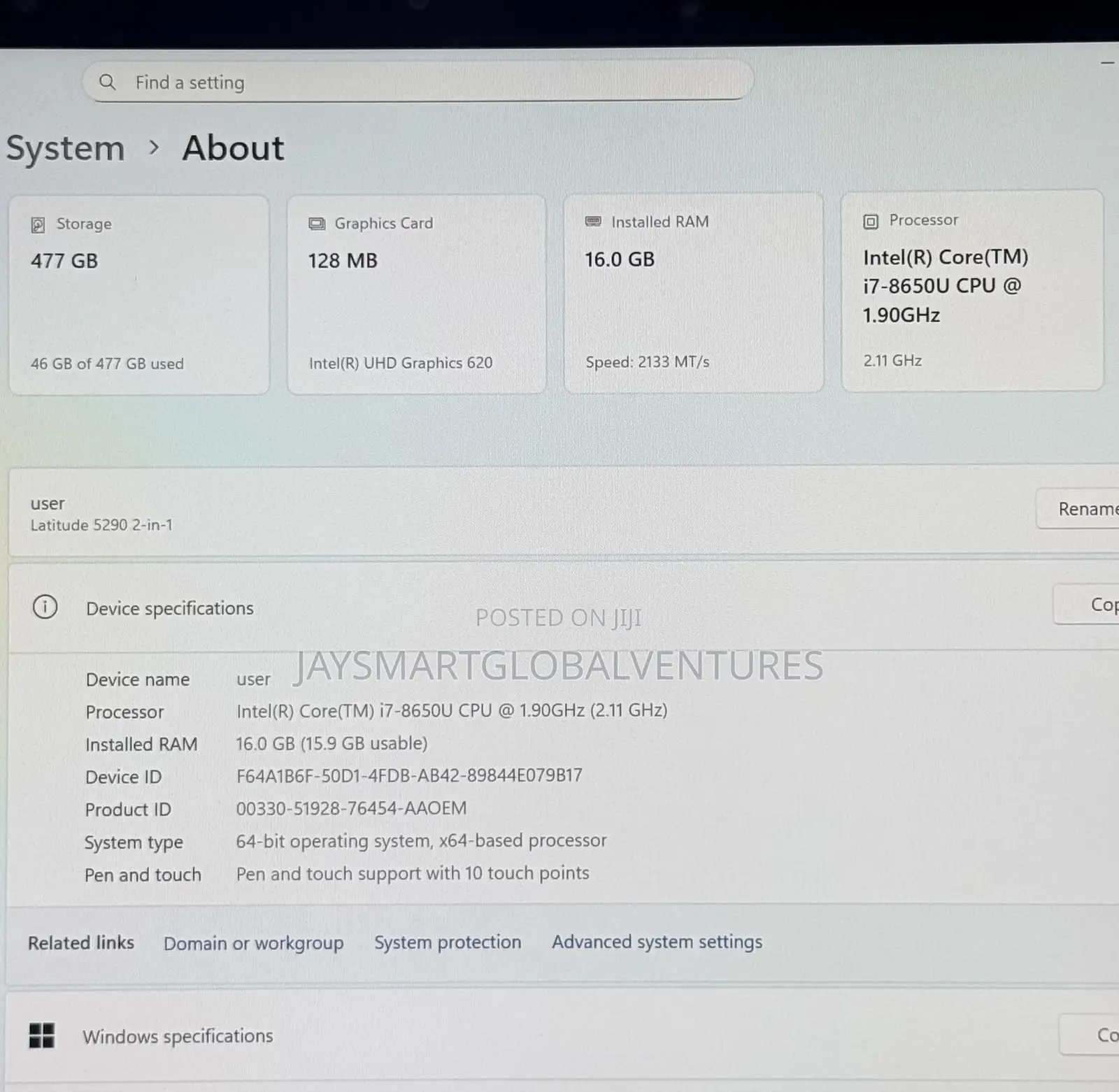The image size is (1119, 1092).
Task: Open the Graphics Card 128 MB card
Action: [416, 294]
